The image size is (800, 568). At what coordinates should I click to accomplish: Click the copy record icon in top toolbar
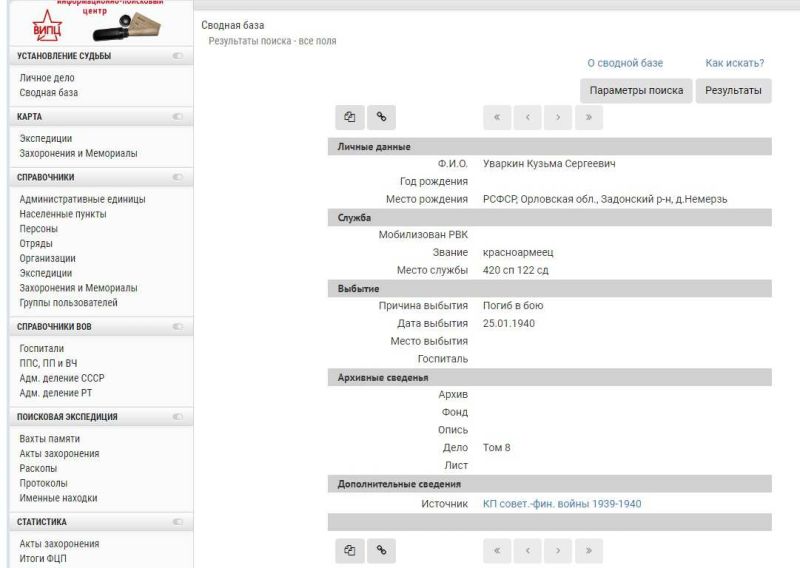click(x=350, y=117)
